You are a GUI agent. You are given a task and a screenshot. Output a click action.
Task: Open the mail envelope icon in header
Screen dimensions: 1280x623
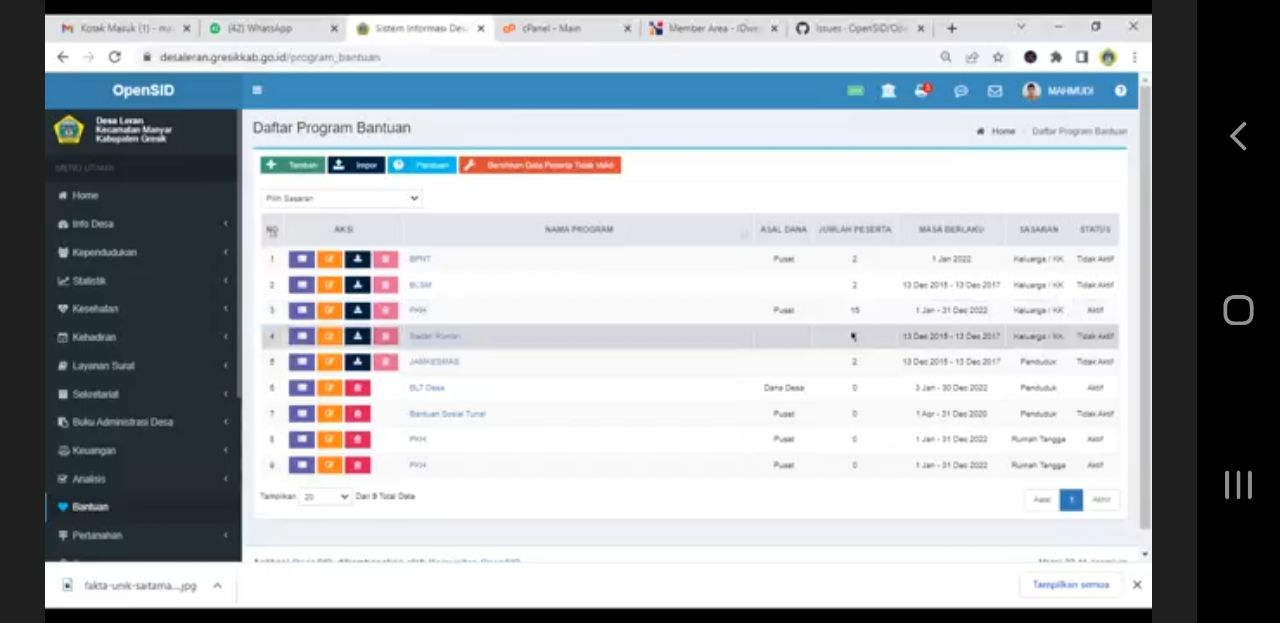994,90
